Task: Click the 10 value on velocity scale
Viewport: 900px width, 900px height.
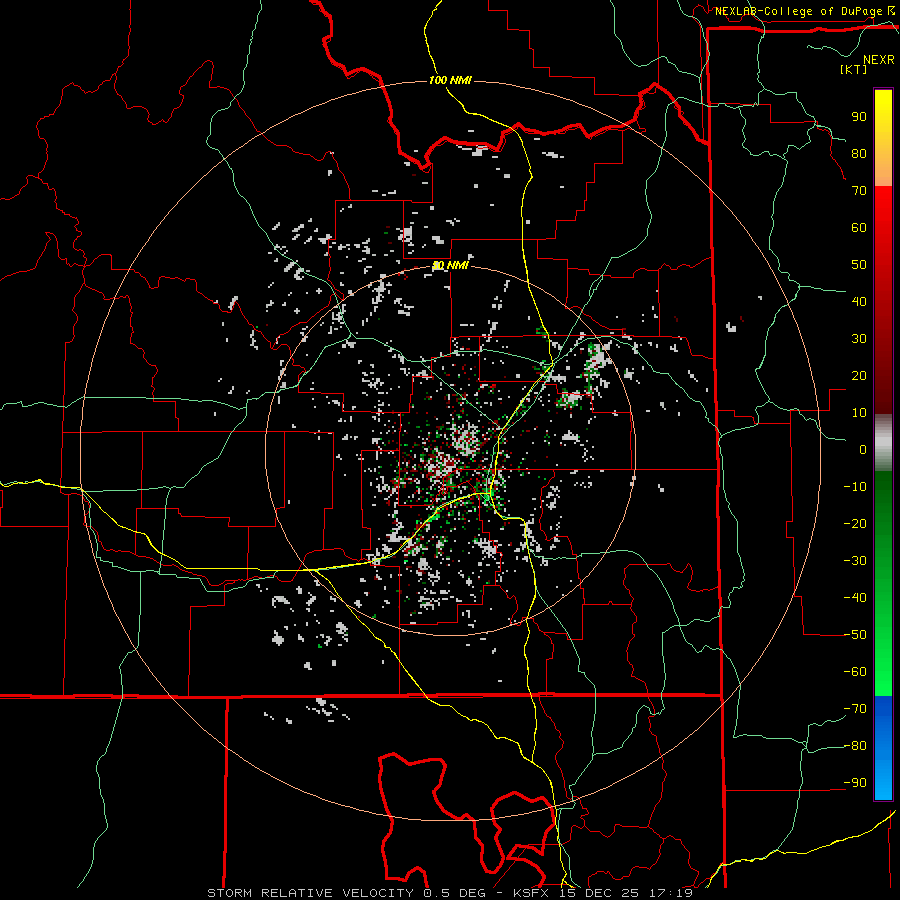Action: pyautogui.click(x=859, y=413)
